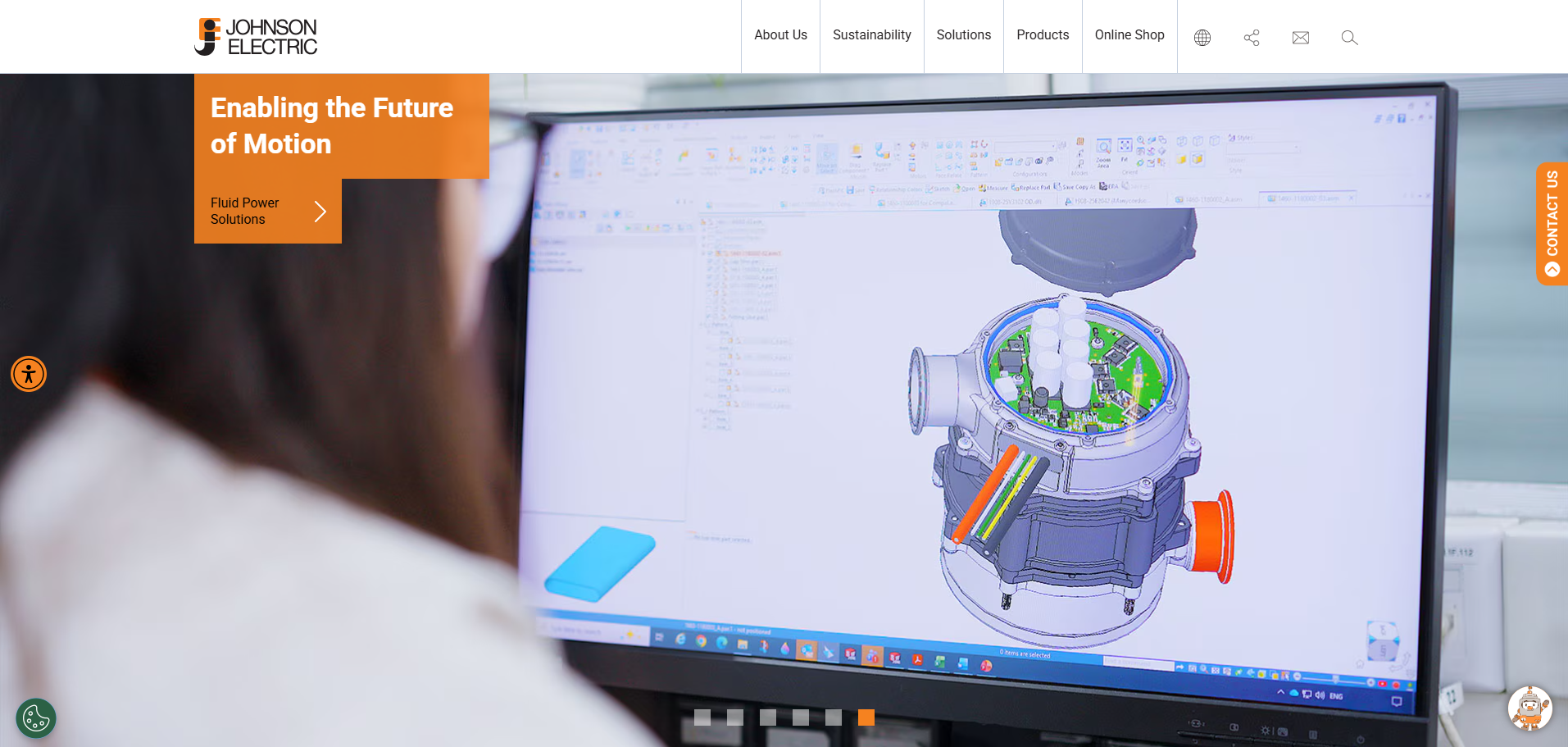Image resolution: width=1568 pixels, height=747 pixels.
Task: Select the fifth carousel slide indicator
Action: point(834,717)
